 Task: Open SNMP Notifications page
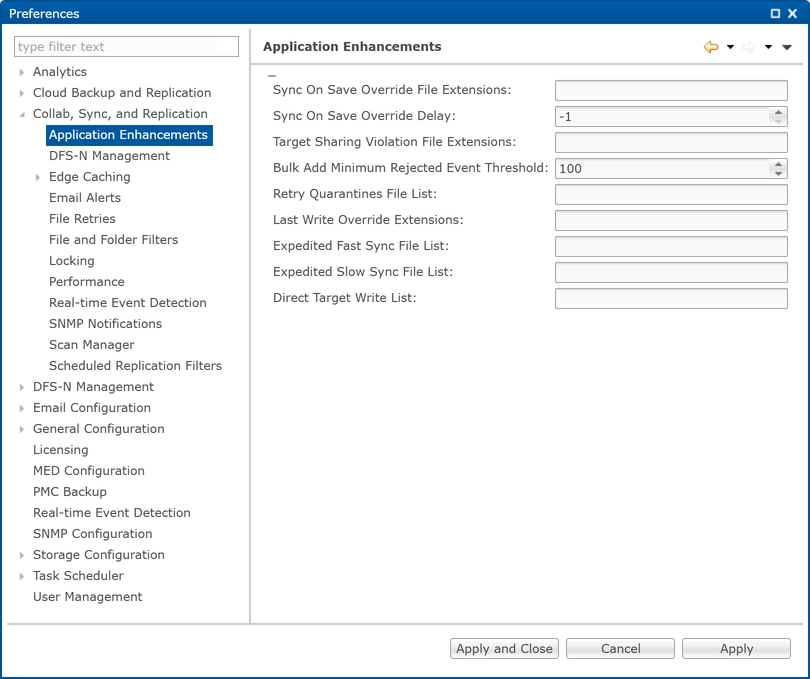click(105, 324)
